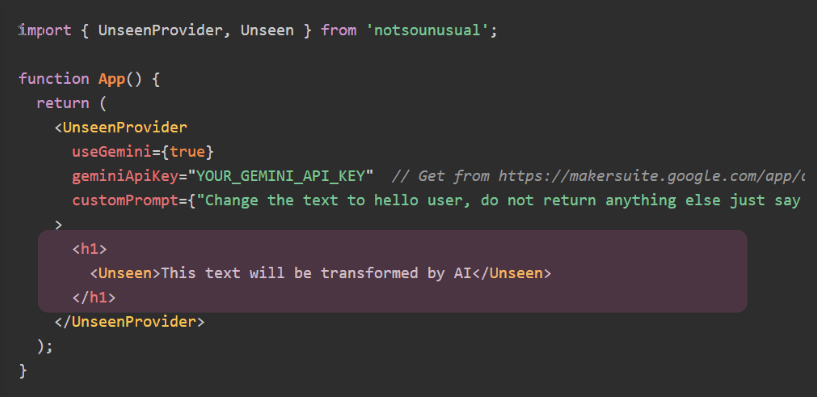Viewport: 817px width, 397px height.
Task: Place cursor on the App function name
Action: (x=112, y=79)
